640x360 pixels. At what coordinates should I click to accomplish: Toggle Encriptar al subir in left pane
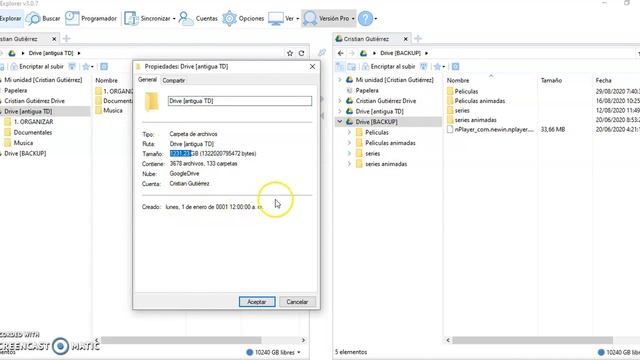(37, 67)
